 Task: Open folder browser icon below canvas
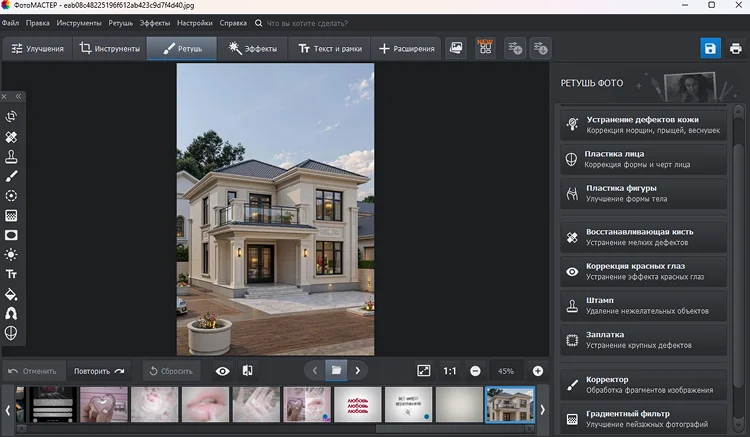[336, 371]
